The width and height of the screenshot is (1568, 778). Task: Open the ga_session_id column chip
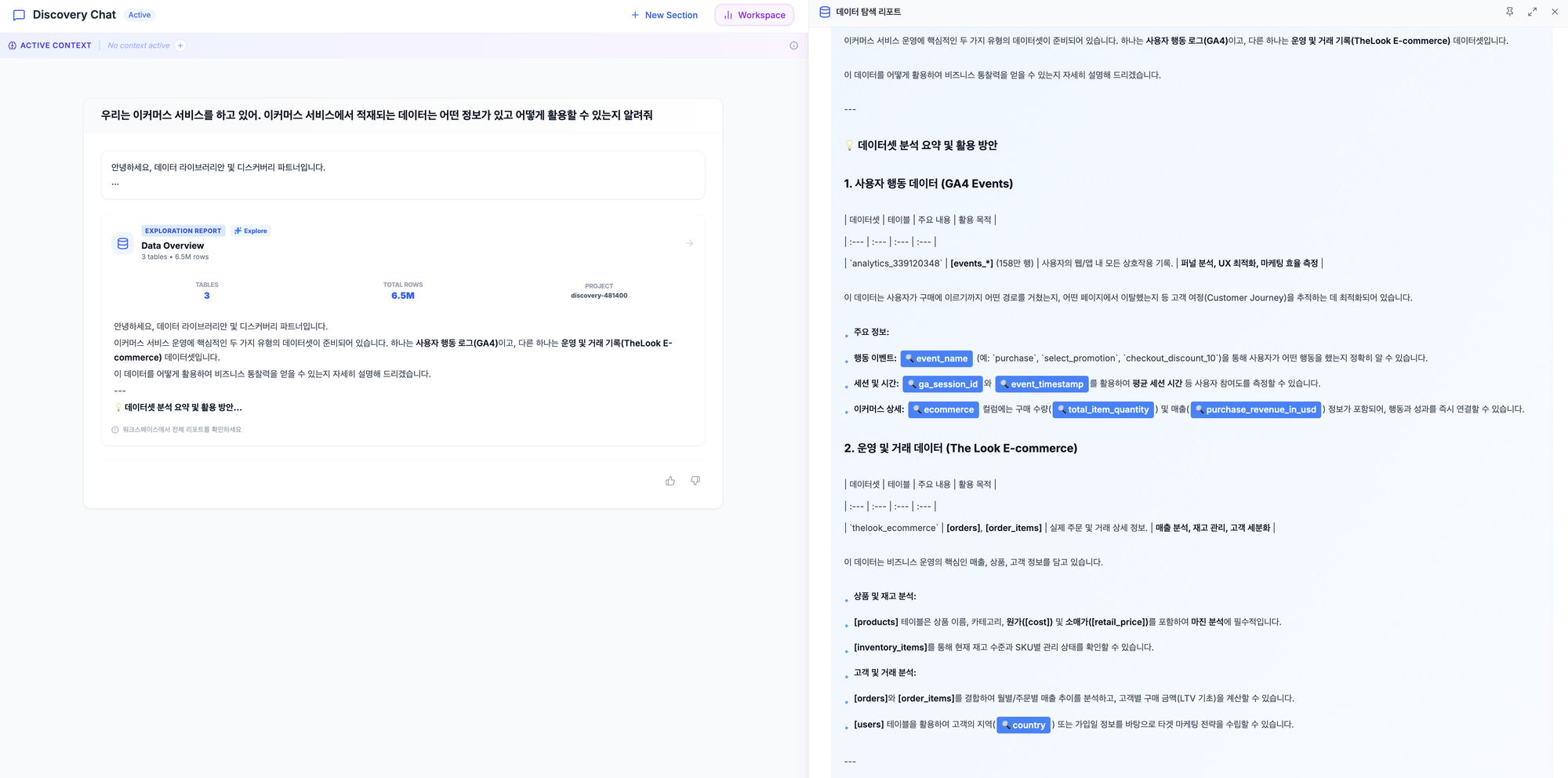pyautogui.click(x=942, y=384)
